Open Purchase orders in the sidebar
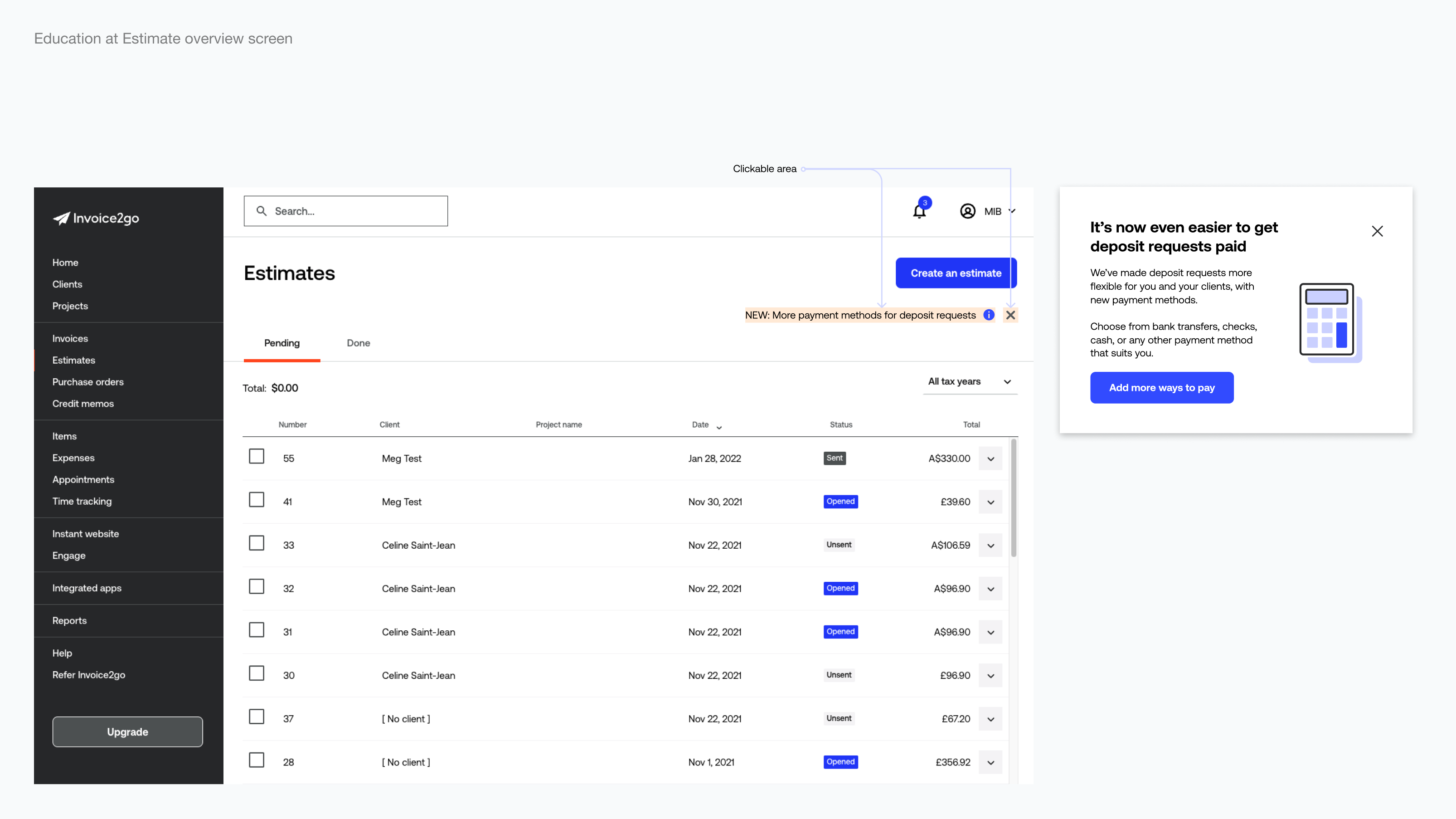This screenshot has width=1456, height=819. [x=88, y=382]
